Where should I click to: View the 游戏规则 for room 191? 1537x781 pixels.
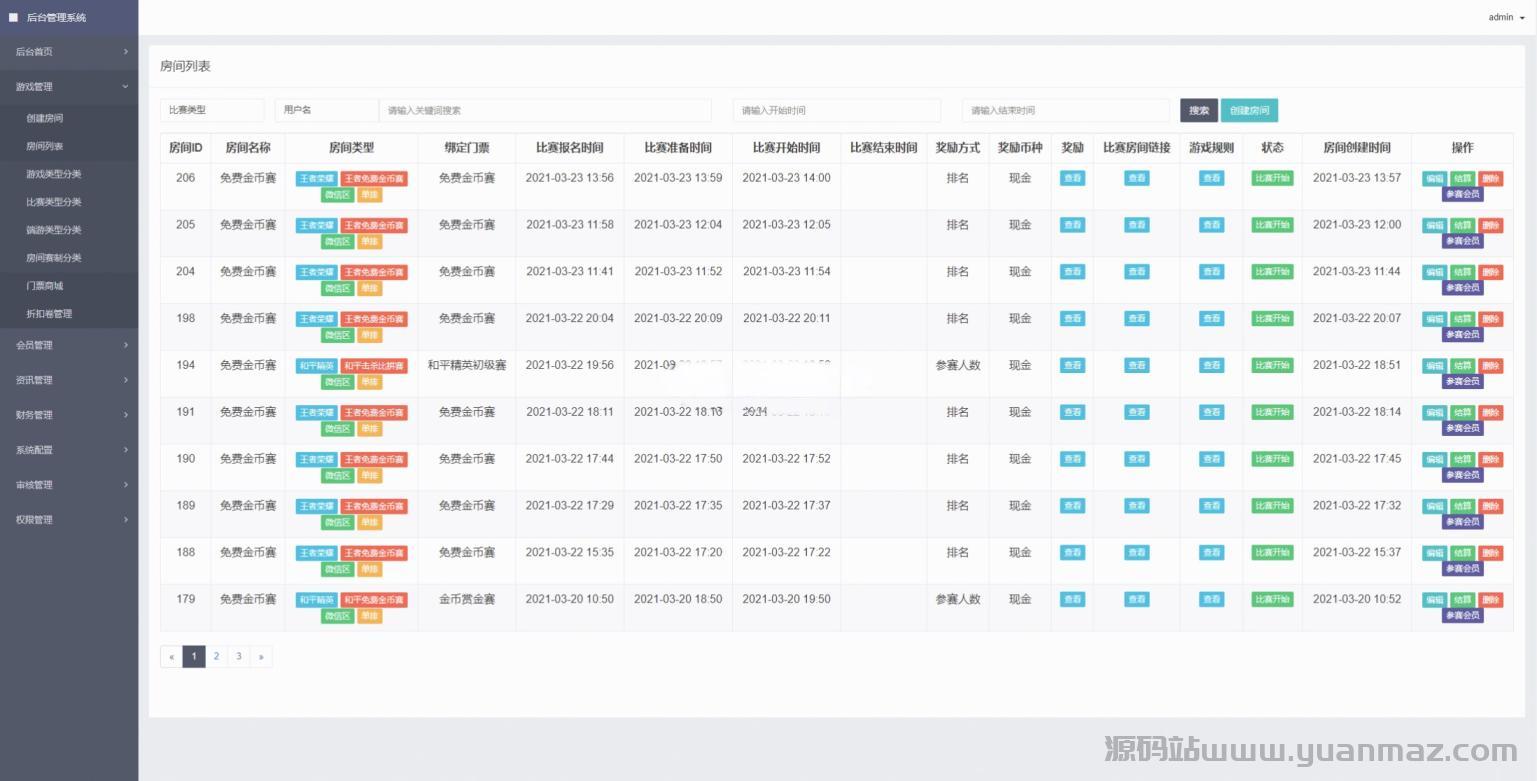coord(1211,412)
